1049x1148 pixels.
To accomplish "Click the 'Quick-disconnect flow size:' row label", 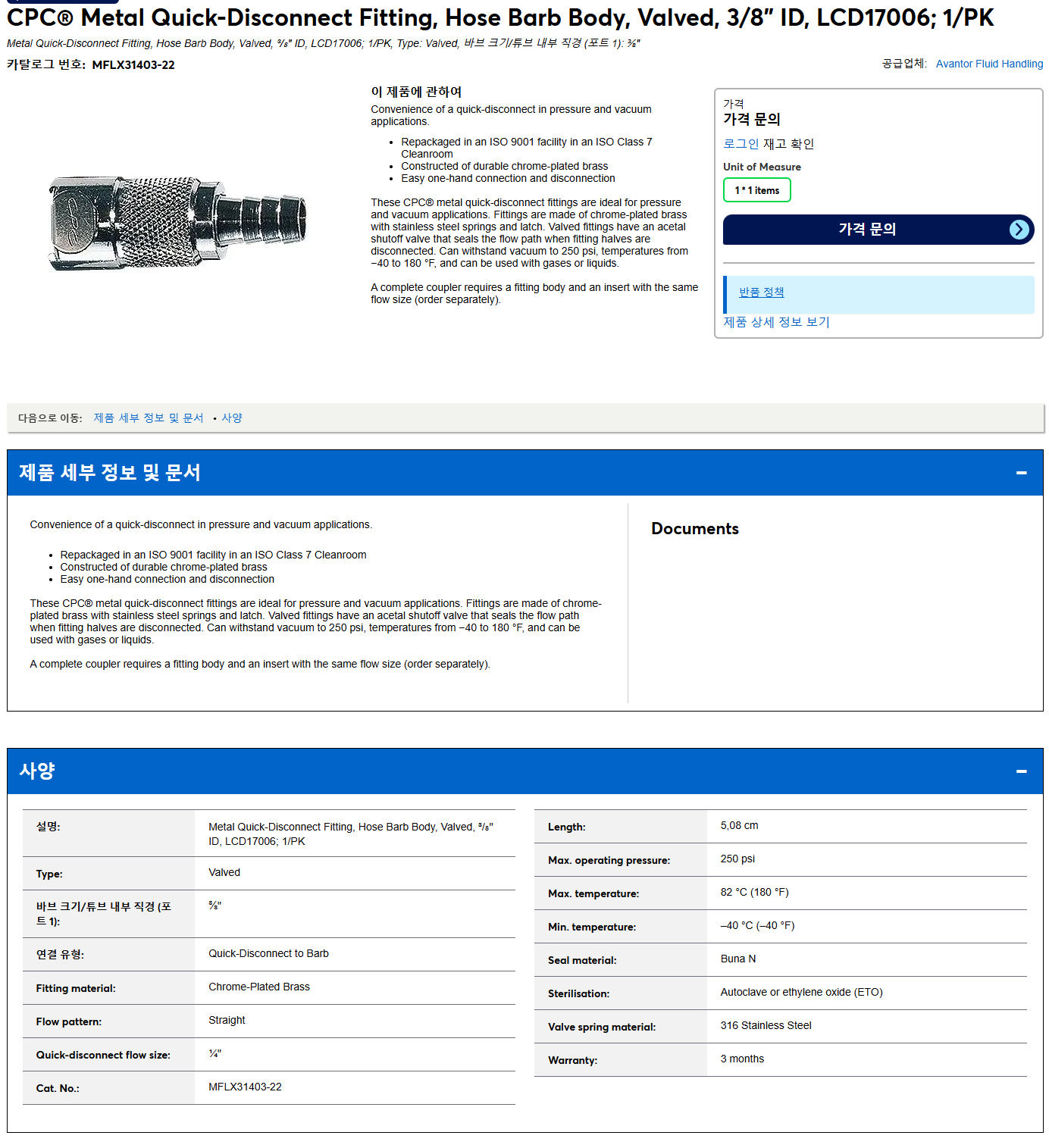I will 103,1055.
